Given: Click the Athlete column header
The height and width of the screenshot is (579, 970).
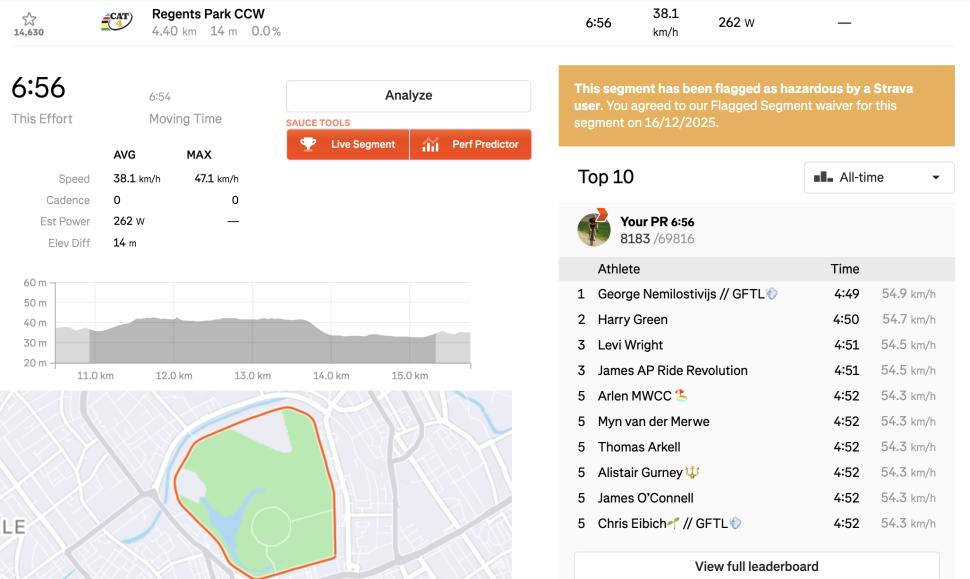Looking at the screenshot, I should (619, 269).
